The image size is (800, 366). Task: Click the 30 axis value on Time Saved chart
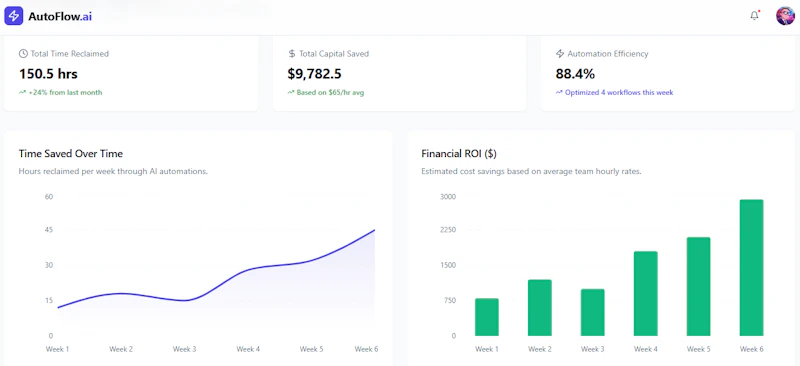click(49, 265)
